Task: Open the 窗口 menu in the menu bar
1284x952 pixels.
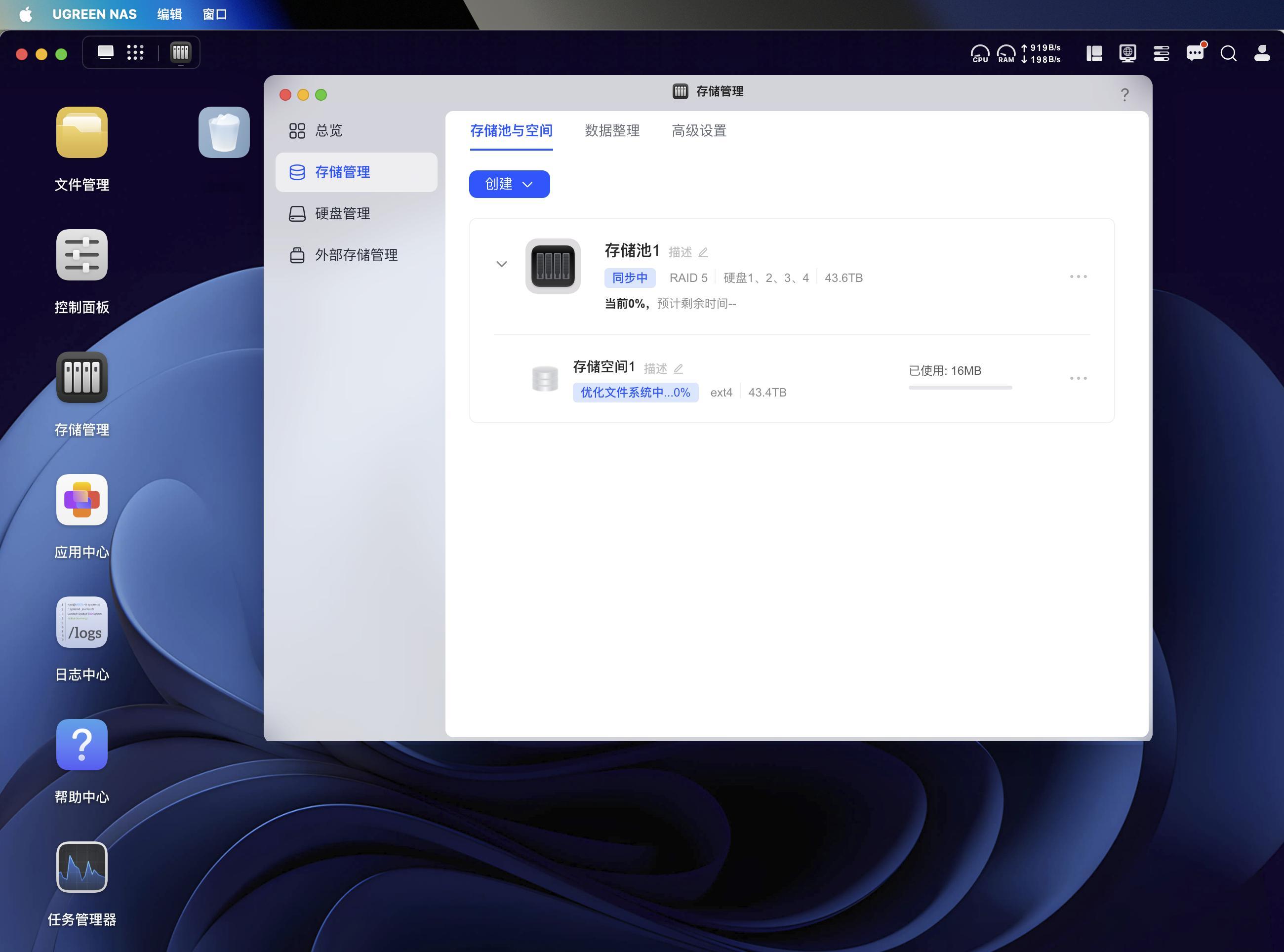Action: [x=215, y=14]
